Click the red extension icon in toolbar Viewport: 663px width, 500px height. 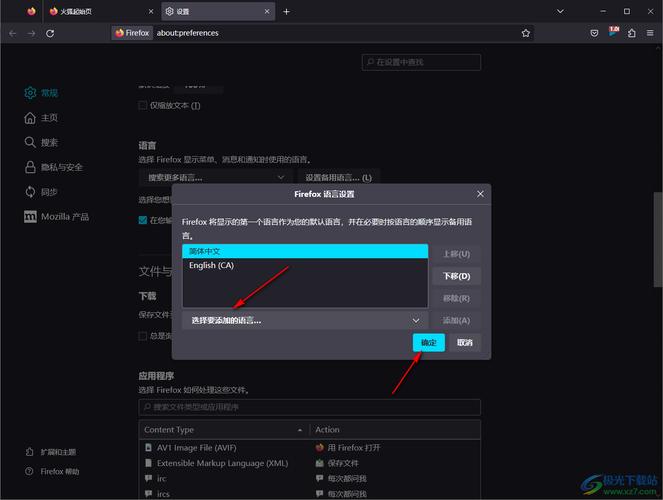click(x=613, y=32)
